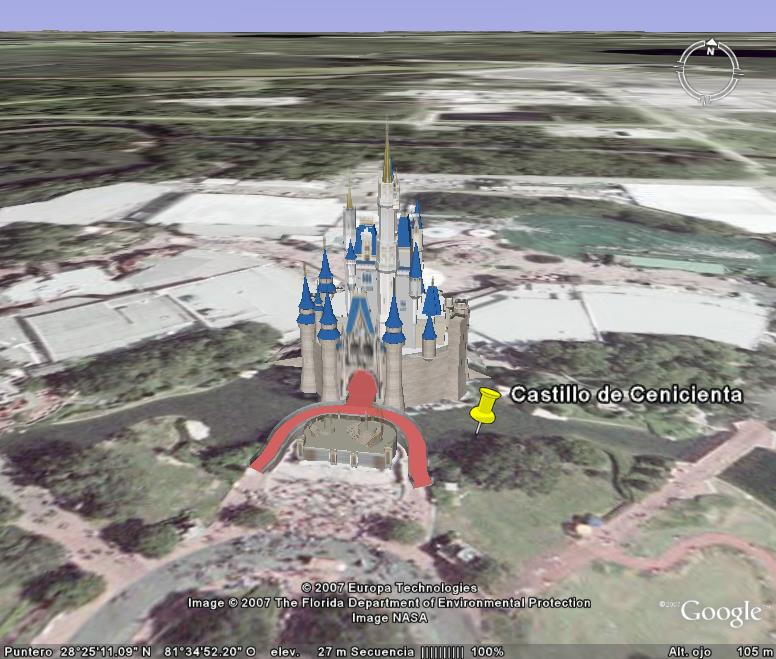Click the Google logo watermark

pyautogui.click(x=721, y=611)
